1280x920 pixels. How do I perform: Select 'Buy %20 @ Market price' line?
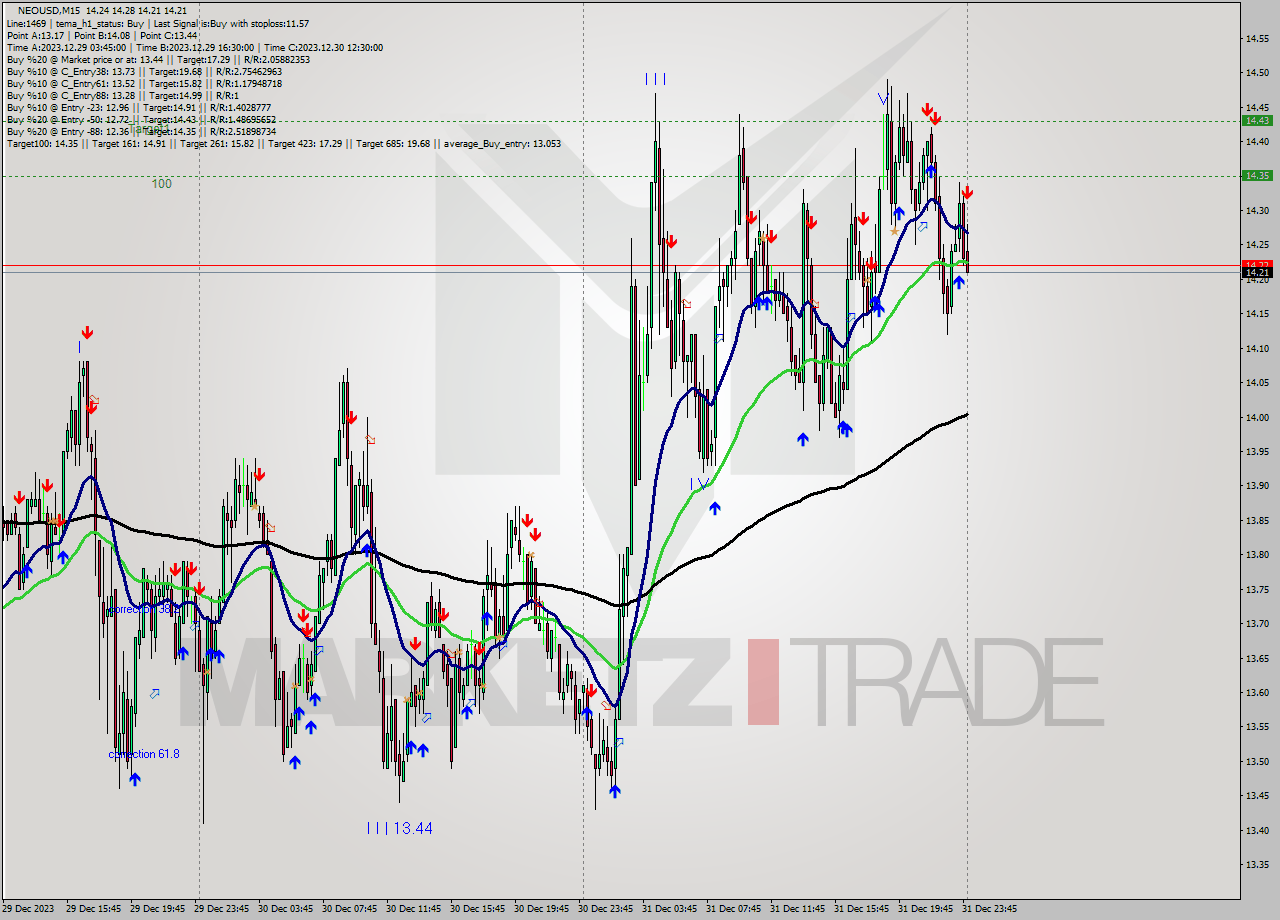[158, 59]
